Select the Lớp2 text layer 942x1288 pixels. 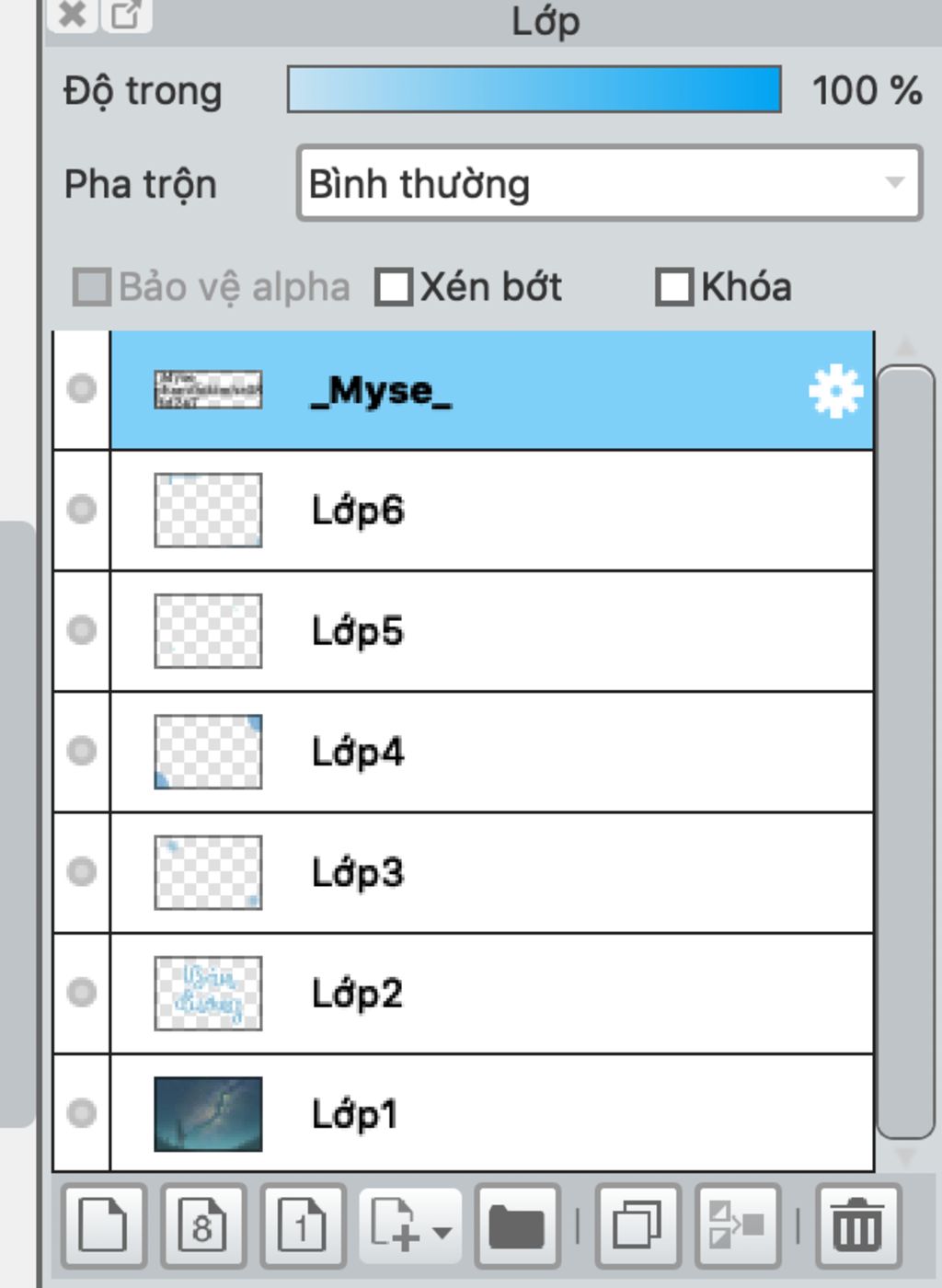[491, 993]
